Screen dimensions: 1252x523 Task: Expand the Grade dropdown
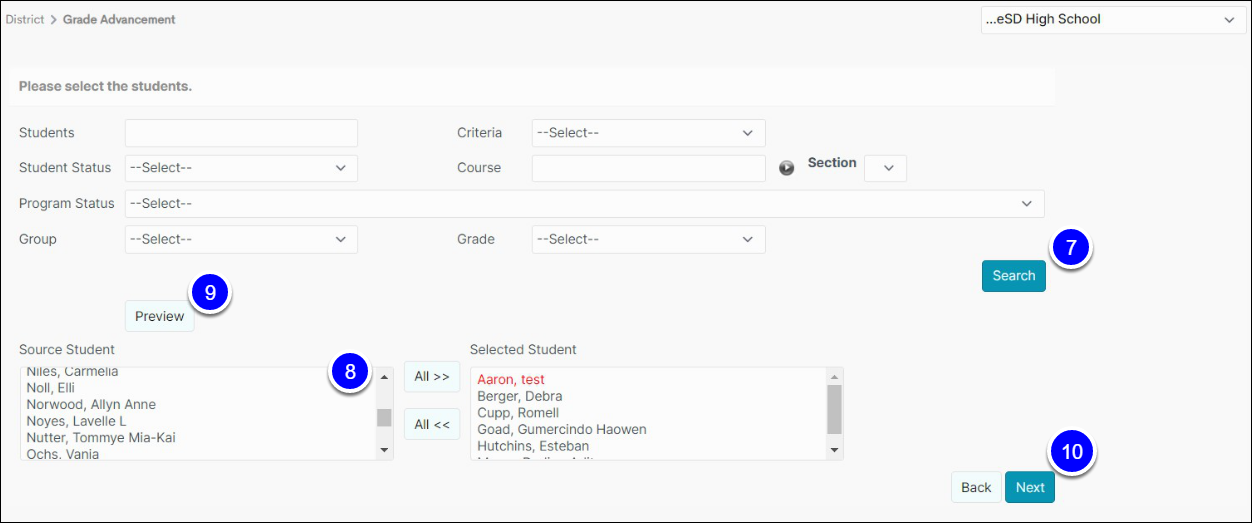[x=648, y=239]
